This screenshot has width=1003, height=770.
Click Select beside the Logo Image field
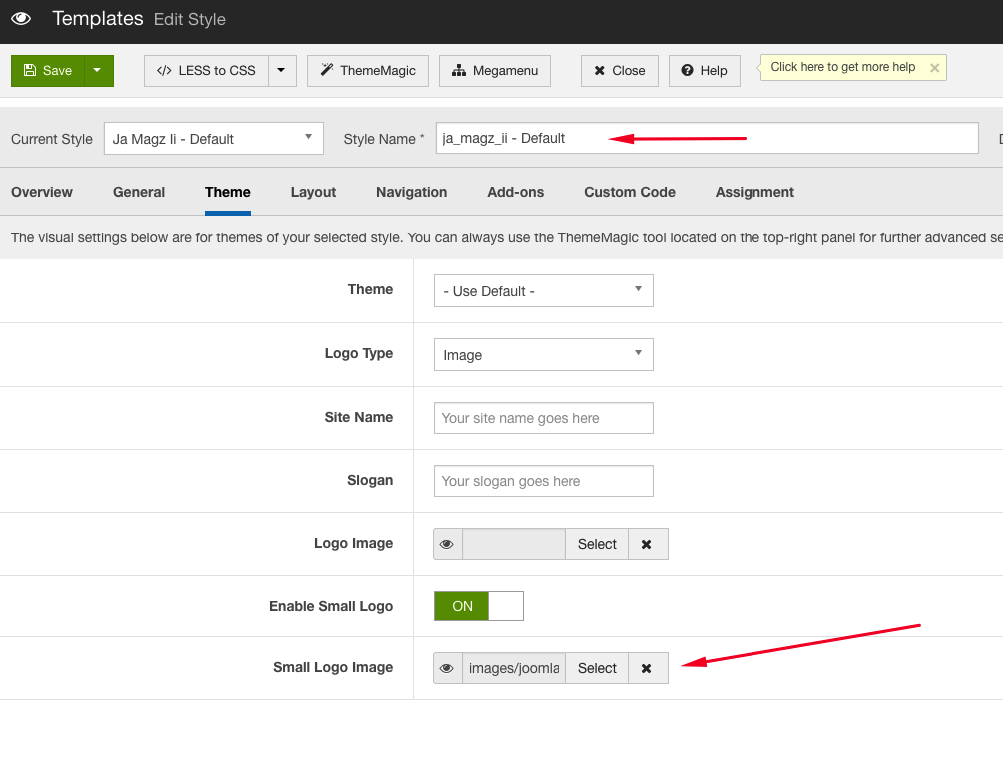597,544
